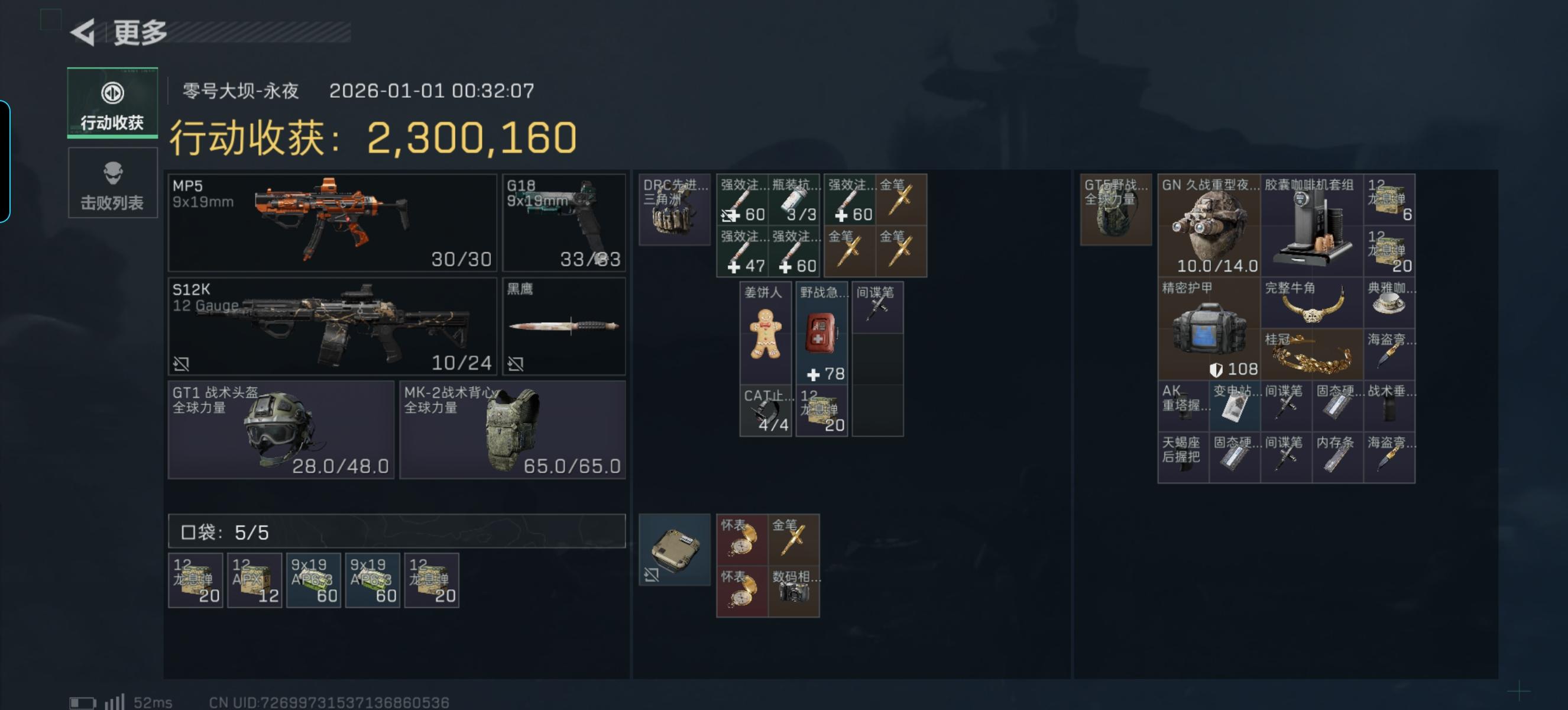
Task: Open the GT1 战术头盔 helmet slot
Action: point(281,430)
